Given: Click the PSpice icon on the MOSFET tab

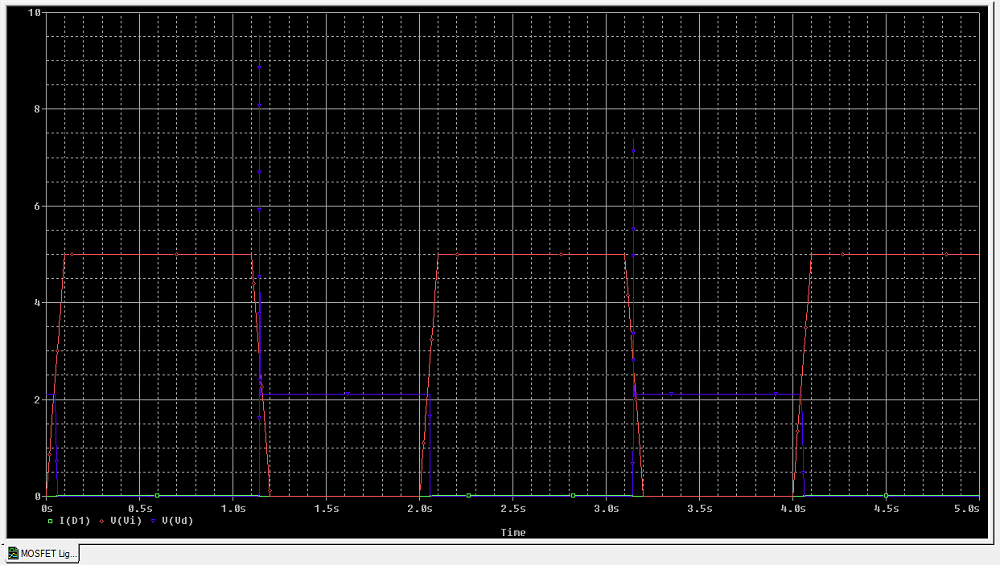Looking at the screenshot, I should [x=13, y=554].
